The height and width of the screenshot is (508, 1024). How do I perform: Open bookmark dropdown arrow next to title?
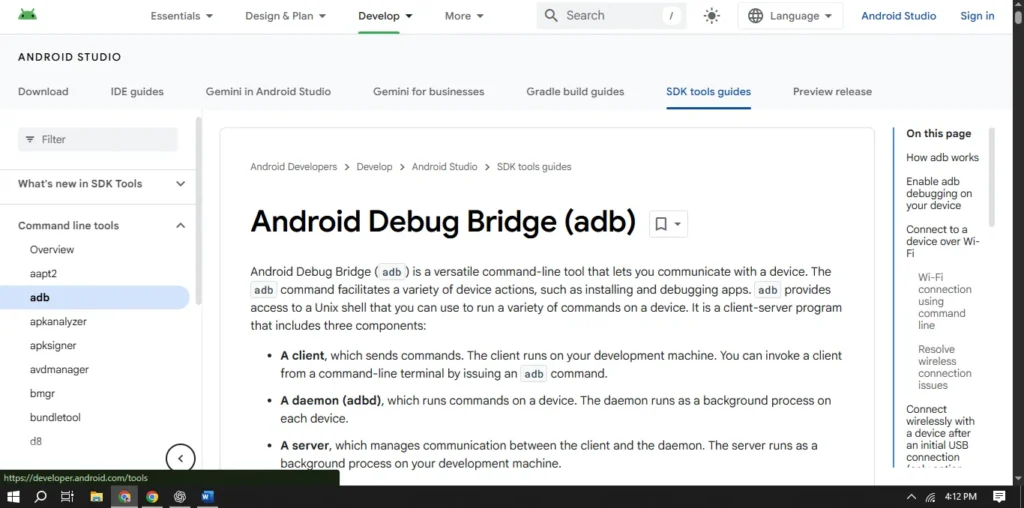[678, 224]
